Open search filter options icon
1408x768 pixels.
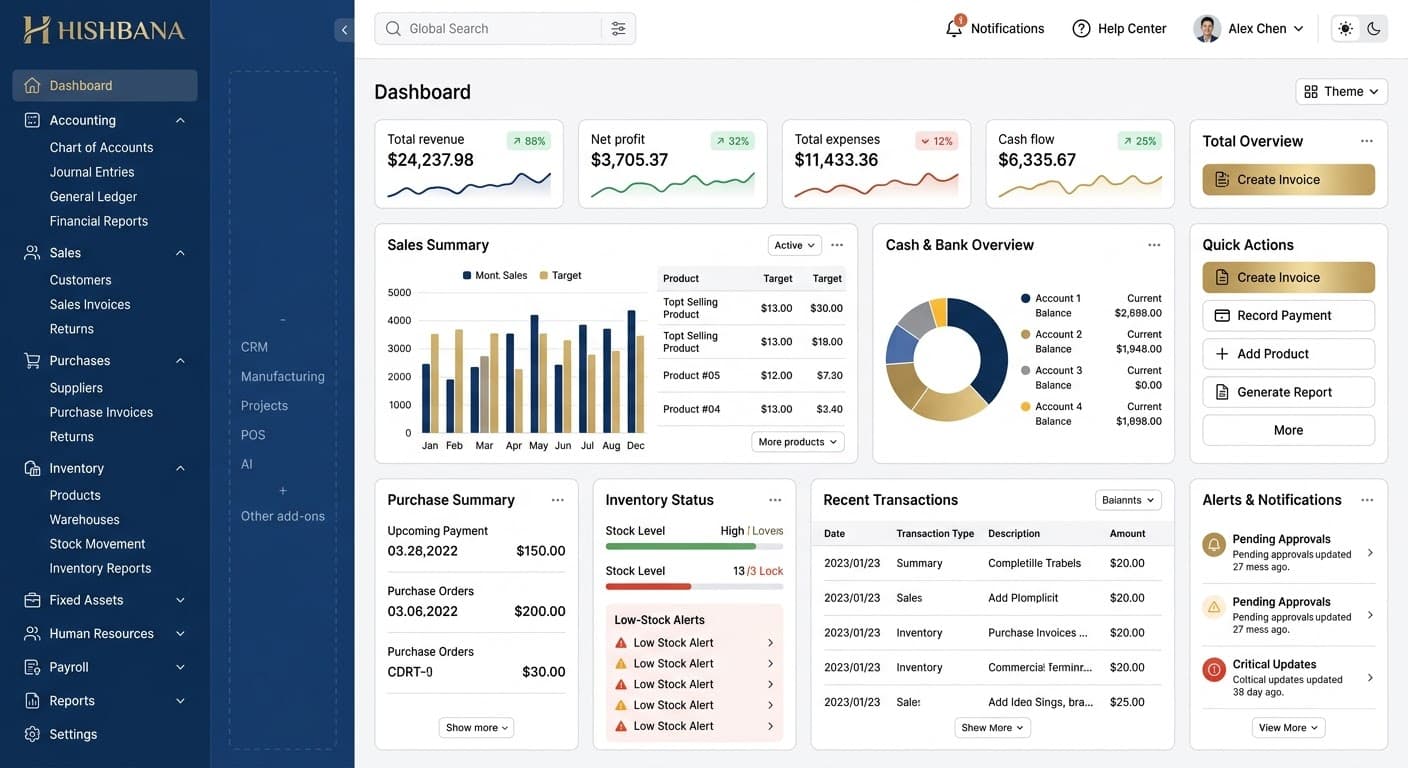tap(618, 29)
